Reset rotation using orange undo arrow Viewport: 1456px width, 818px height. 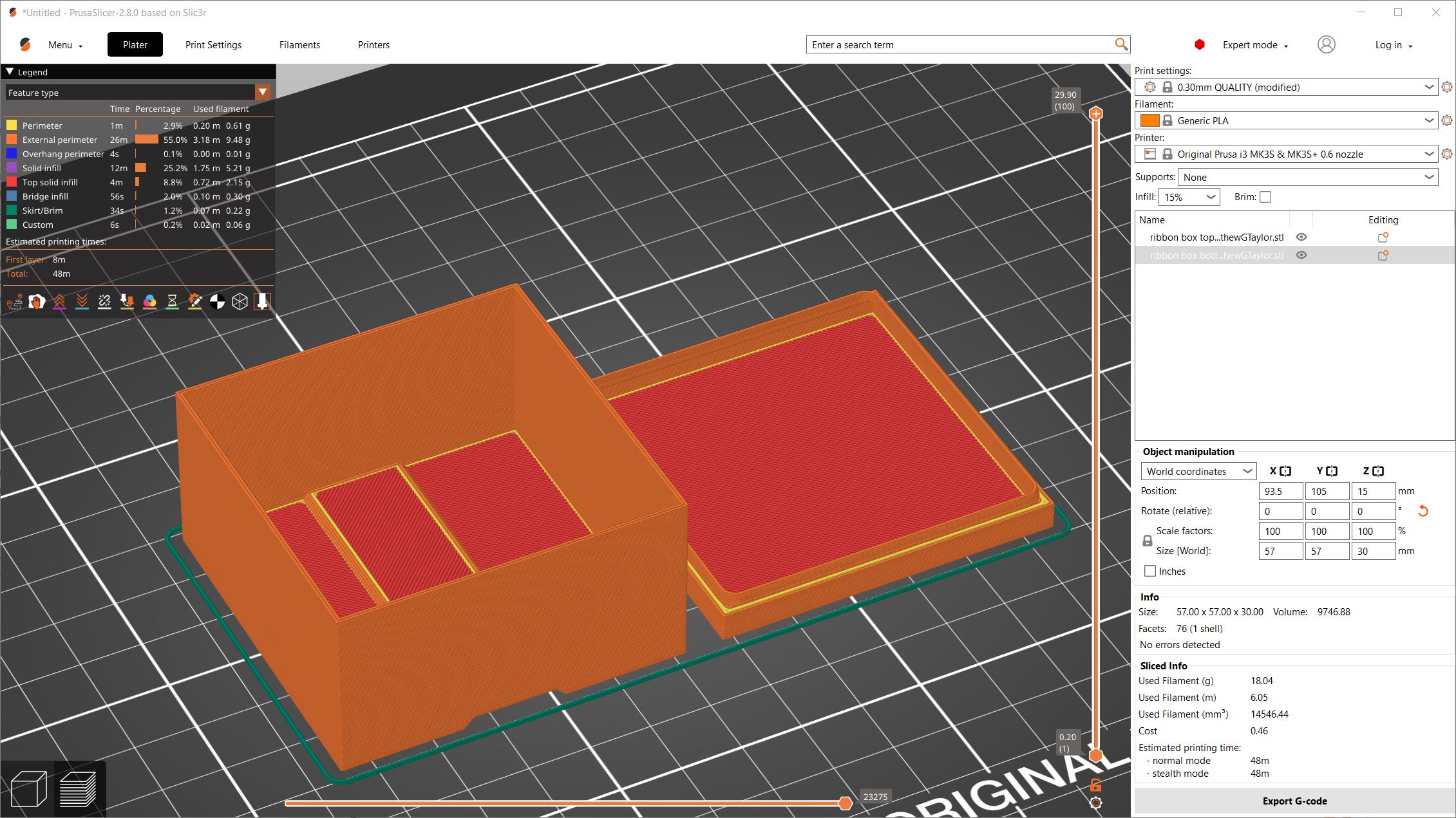click(1423, 511)
